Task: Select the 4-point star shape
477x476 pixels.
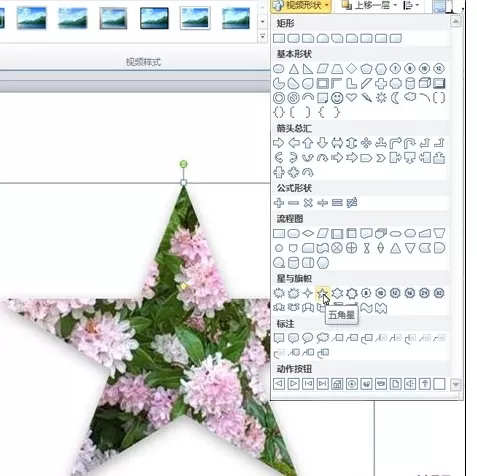Action: point(308,293)
